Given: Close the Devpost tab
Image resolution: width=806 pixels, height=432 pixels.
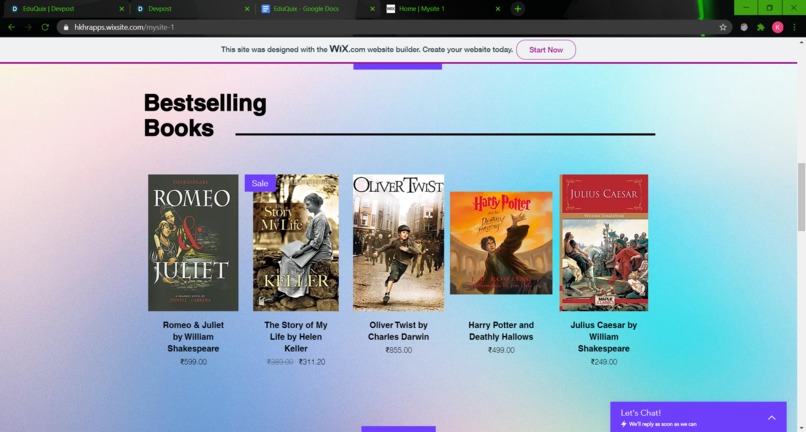Looking at the screenshot, I should (247, 9).
